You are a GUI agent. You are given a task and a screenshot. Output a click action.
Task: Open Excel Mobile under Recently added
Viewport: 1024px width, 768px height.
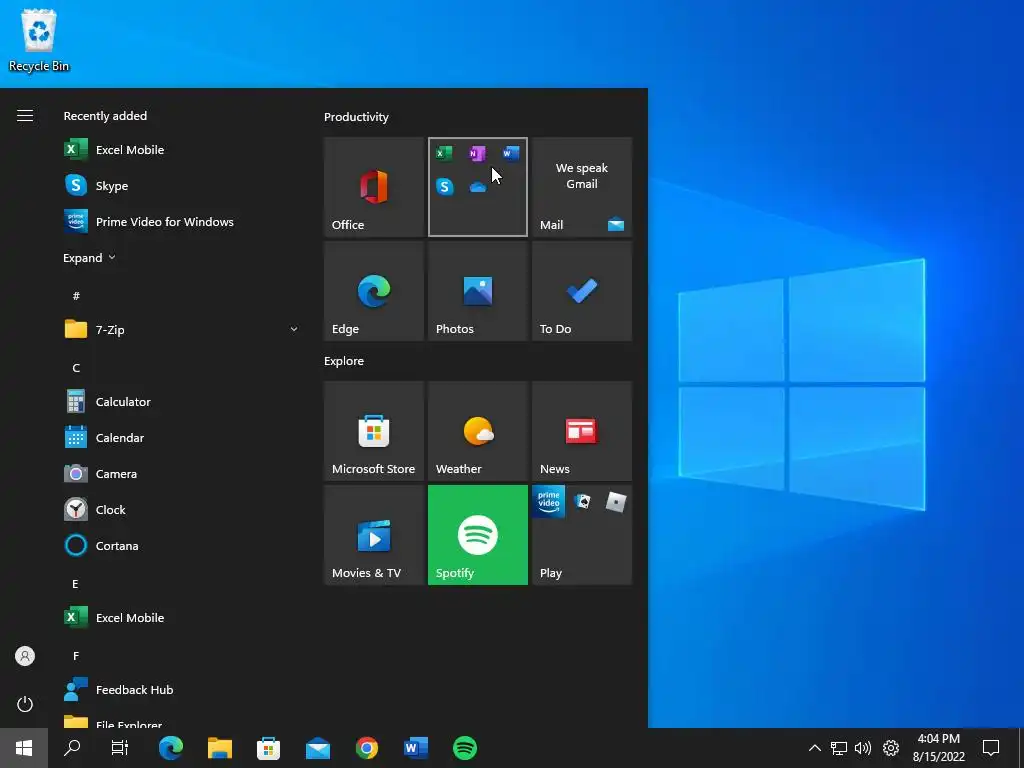point(180,150)
